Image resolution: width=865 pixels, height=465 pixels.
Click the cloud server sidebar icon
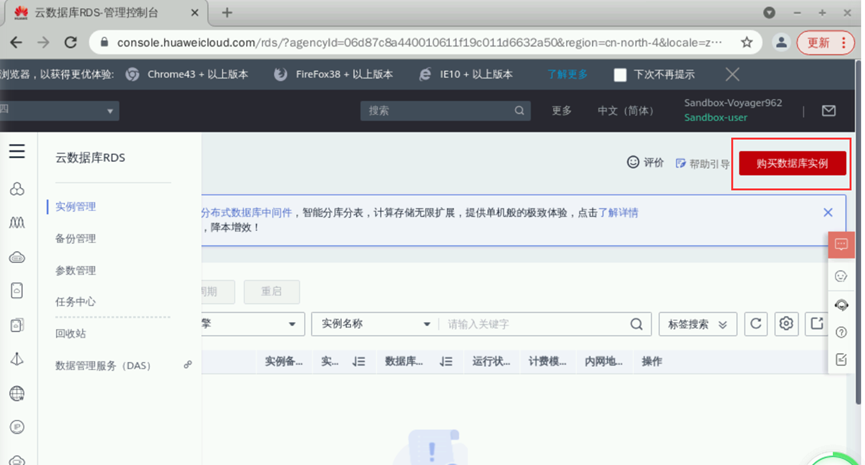coord(17,258)
